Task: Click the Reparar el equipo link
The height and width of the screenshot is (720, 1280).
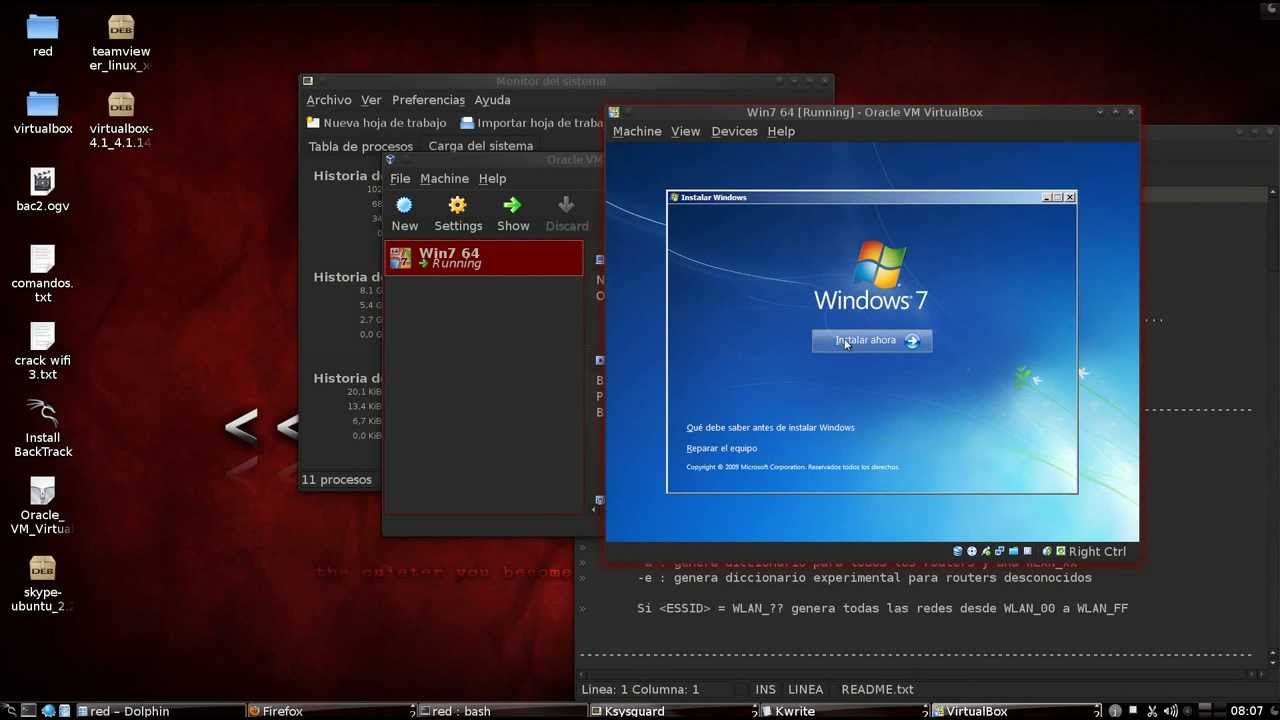Action: pyautogui.click(x=721, y=448)
